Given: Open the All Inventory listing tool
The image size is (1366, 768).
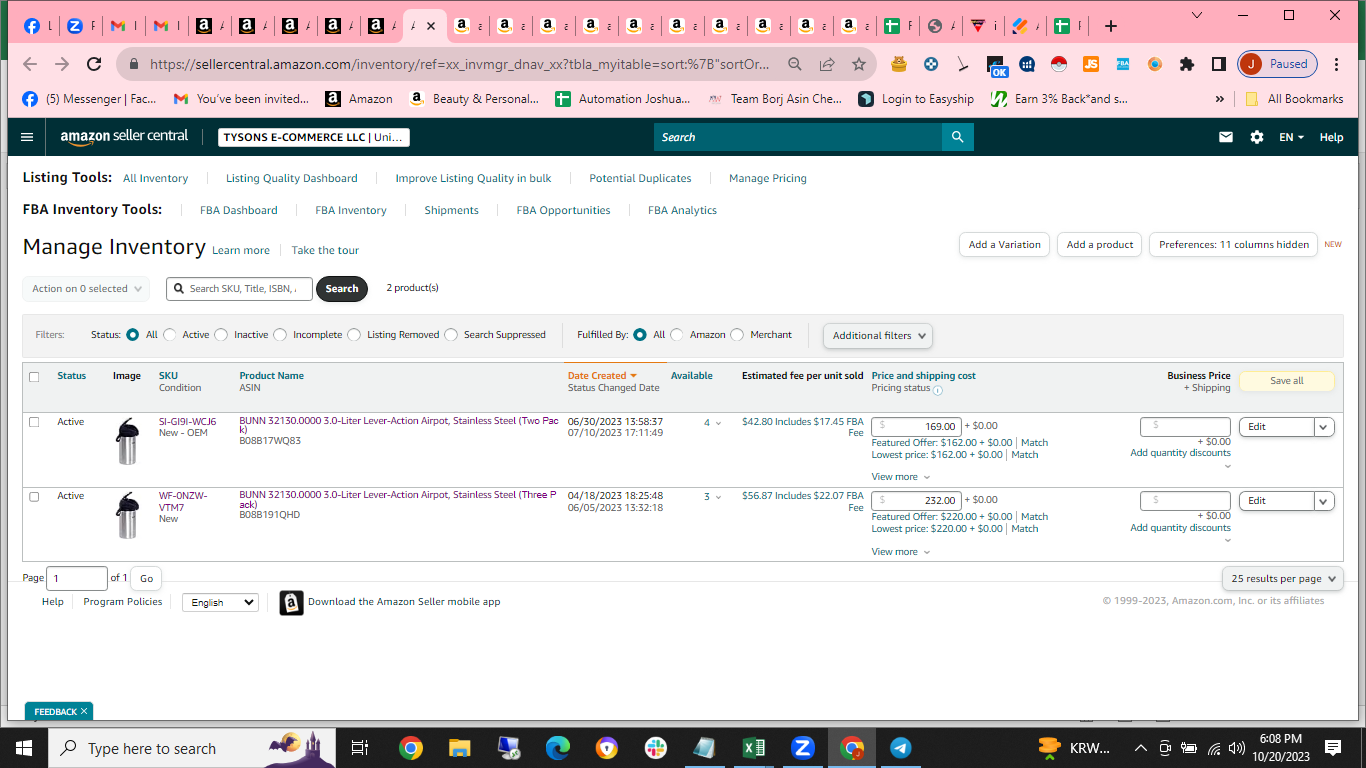Looking at the screenshot, I should coord(155,179).
